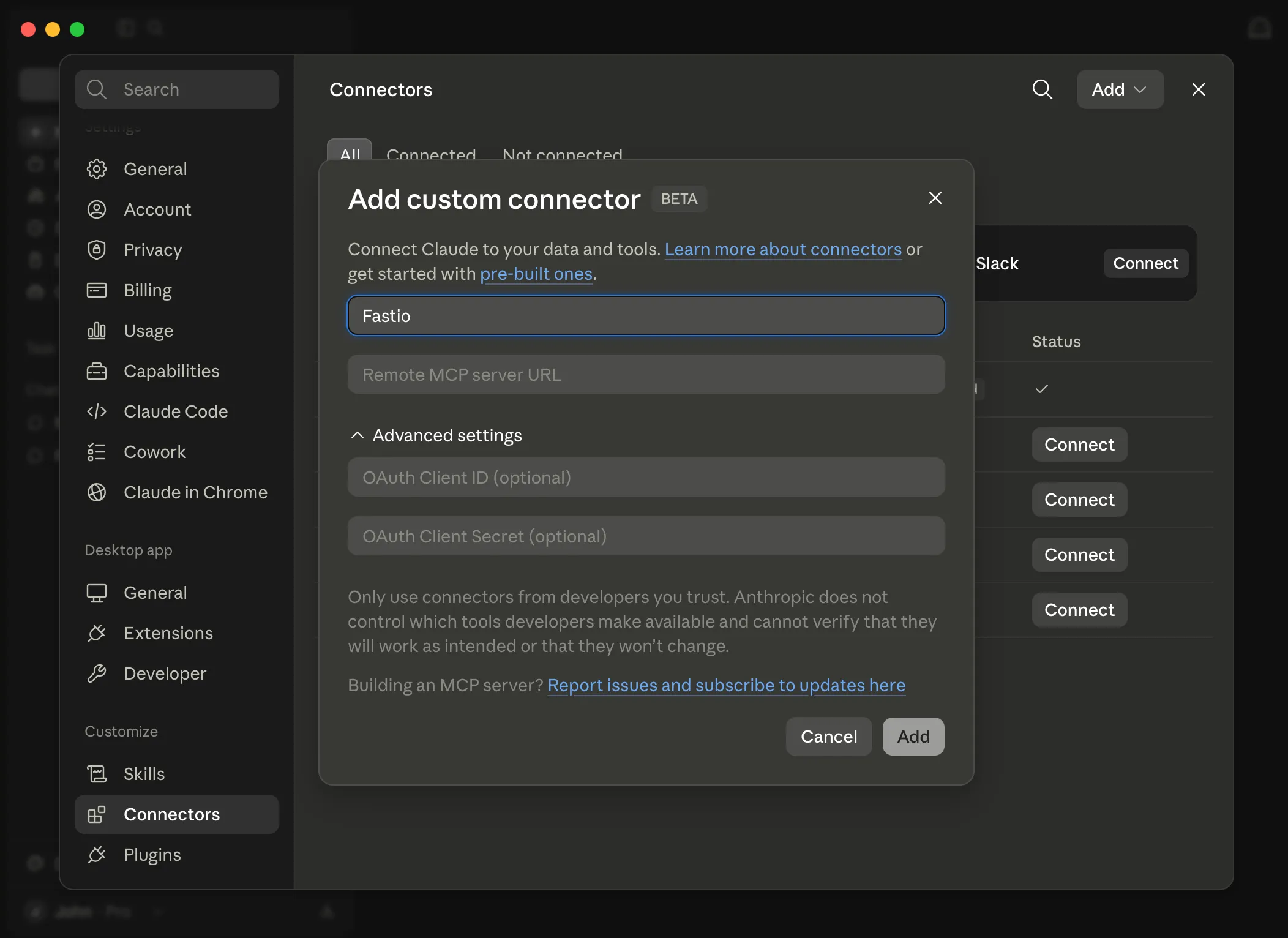The width and height of the screenshot is (1288, 938).
Task: Open the Skills scroll icon
Action: tap(96, 774)
